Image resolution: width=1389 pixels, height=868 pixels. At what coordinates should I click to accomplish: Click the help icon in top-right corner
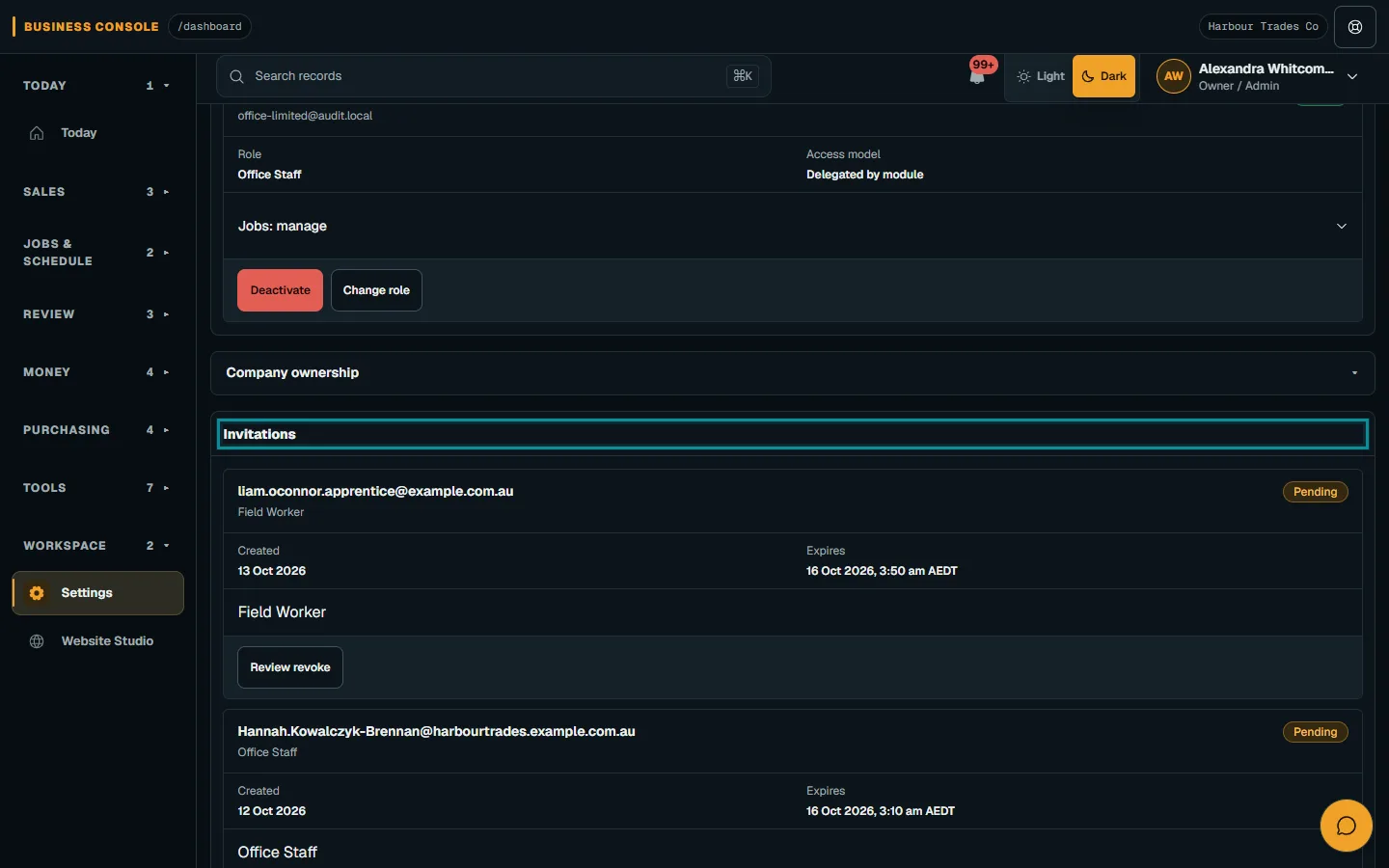point(1355,27)
